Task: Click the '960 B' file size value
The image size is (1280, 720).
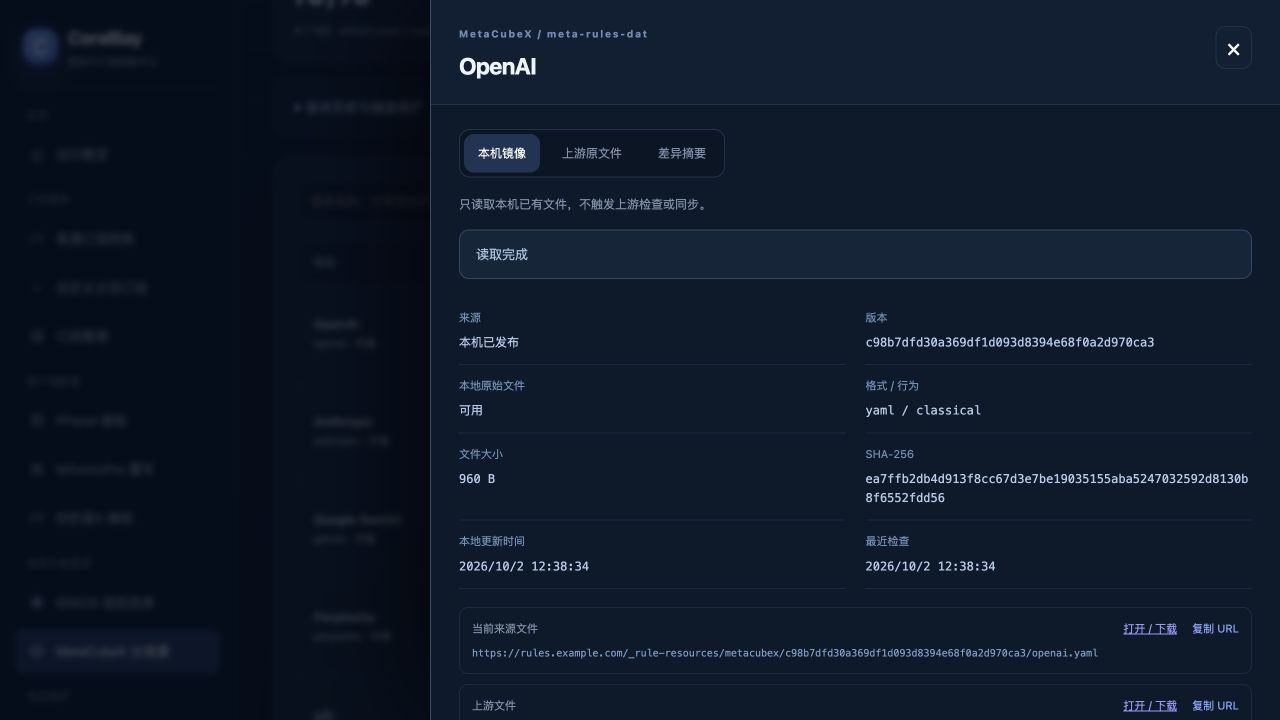Action: (x=477, y=479)
